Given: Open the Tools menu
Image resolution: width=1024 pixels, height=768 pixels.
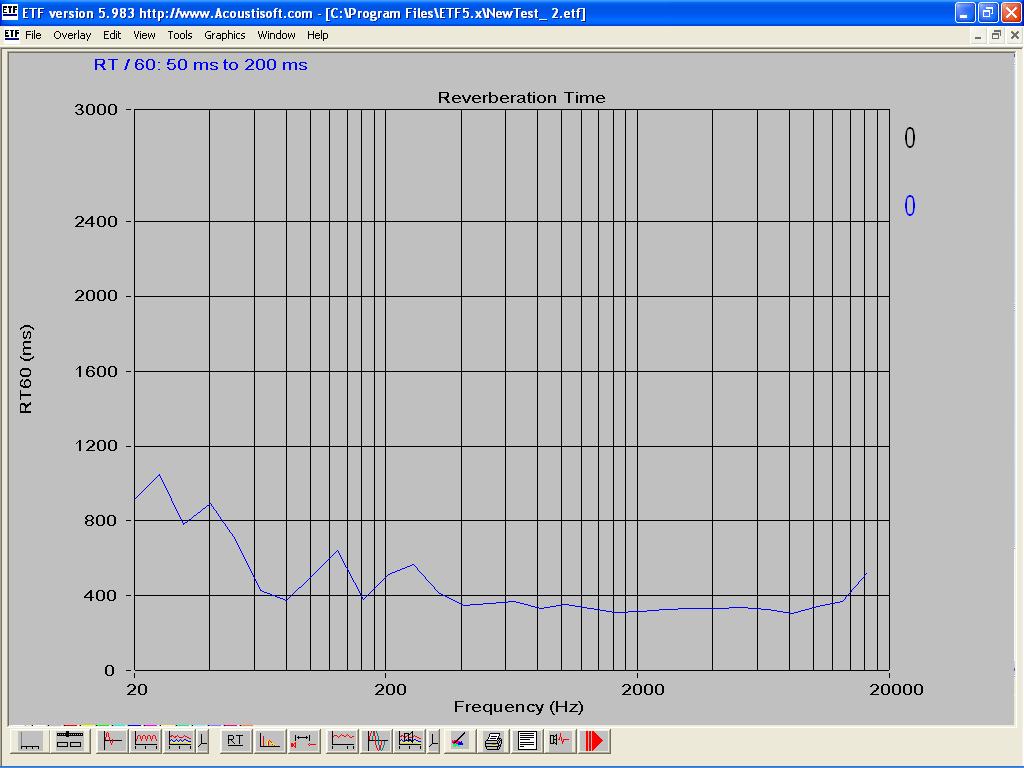Looking at the screenshot, I should pyautogui.click(x=180, y=35).
